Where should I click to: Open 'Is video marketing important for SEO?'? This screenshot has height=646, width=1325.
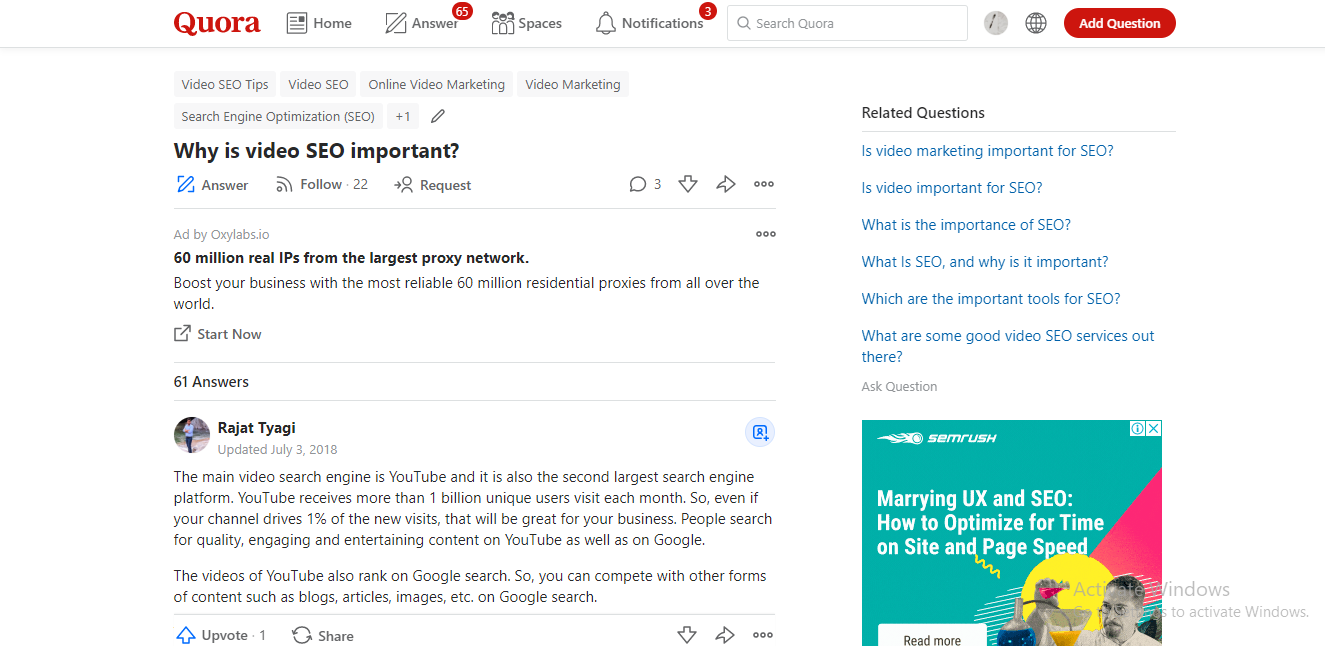pos(987,151)
